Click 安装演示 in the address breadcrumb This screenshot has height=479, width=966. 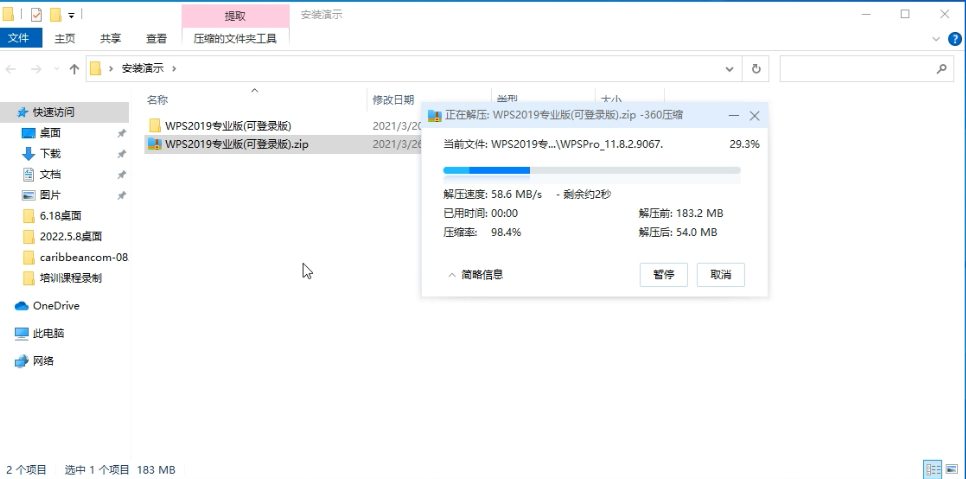click(143, 69)
